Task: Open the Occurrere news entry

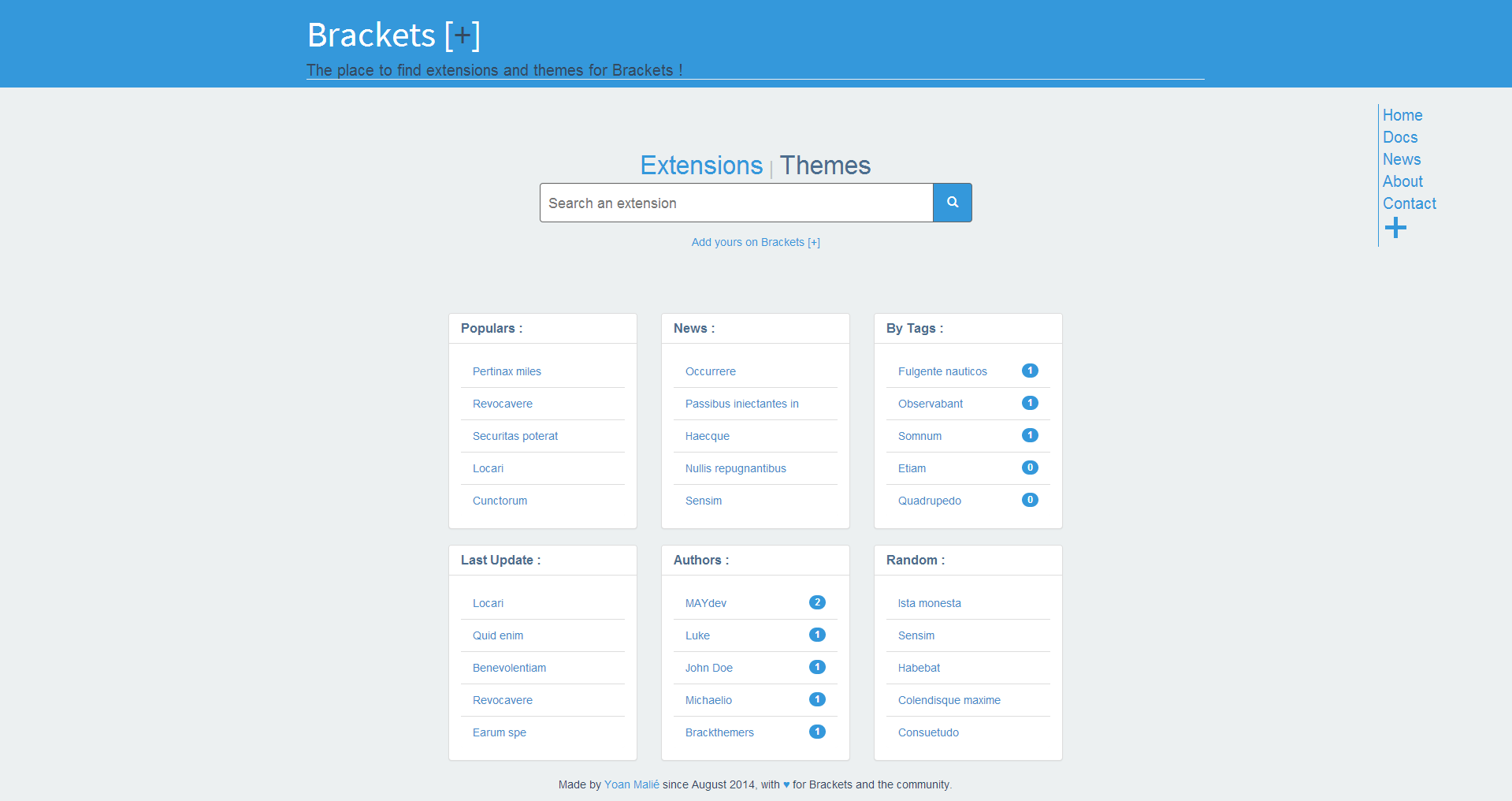Action: tap(710, 371)
